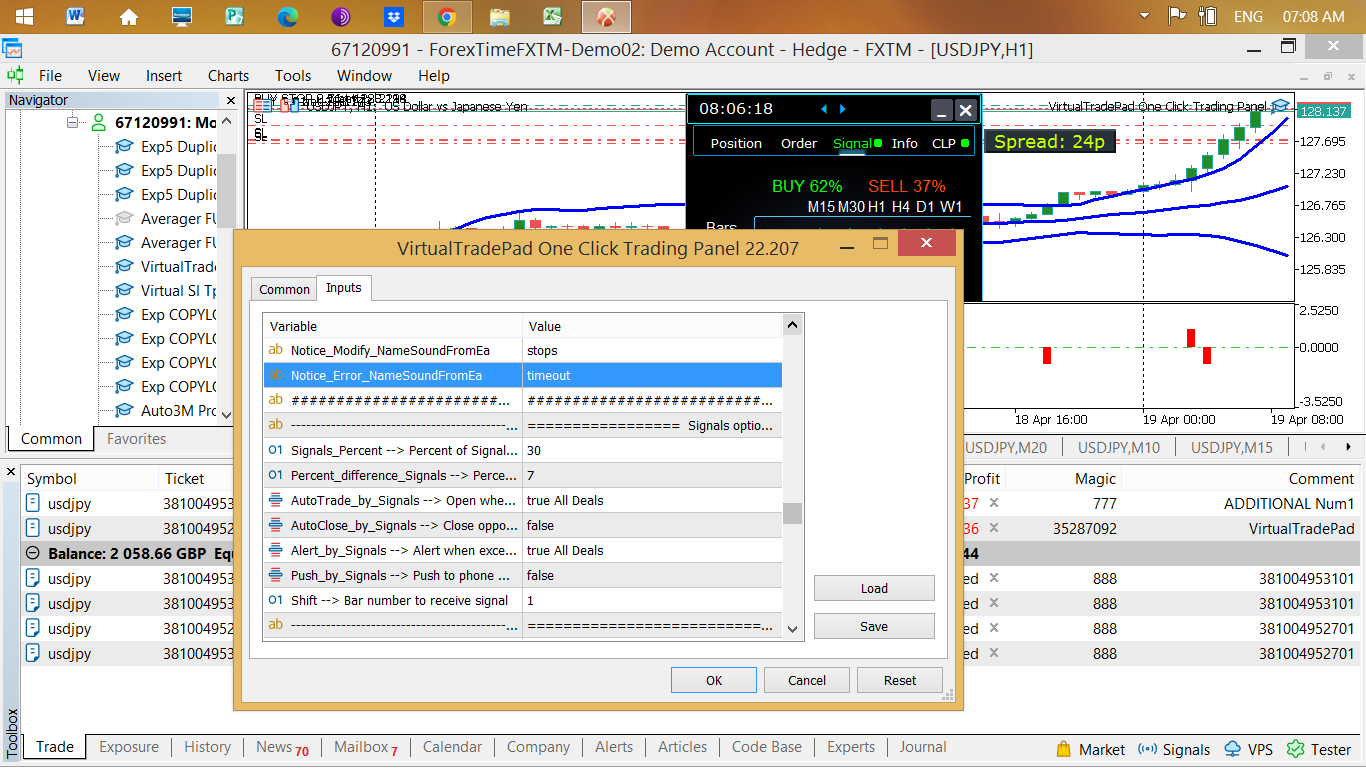Open the Position tab in trading panel
The image size is (1366, 768).
point(736,143)
